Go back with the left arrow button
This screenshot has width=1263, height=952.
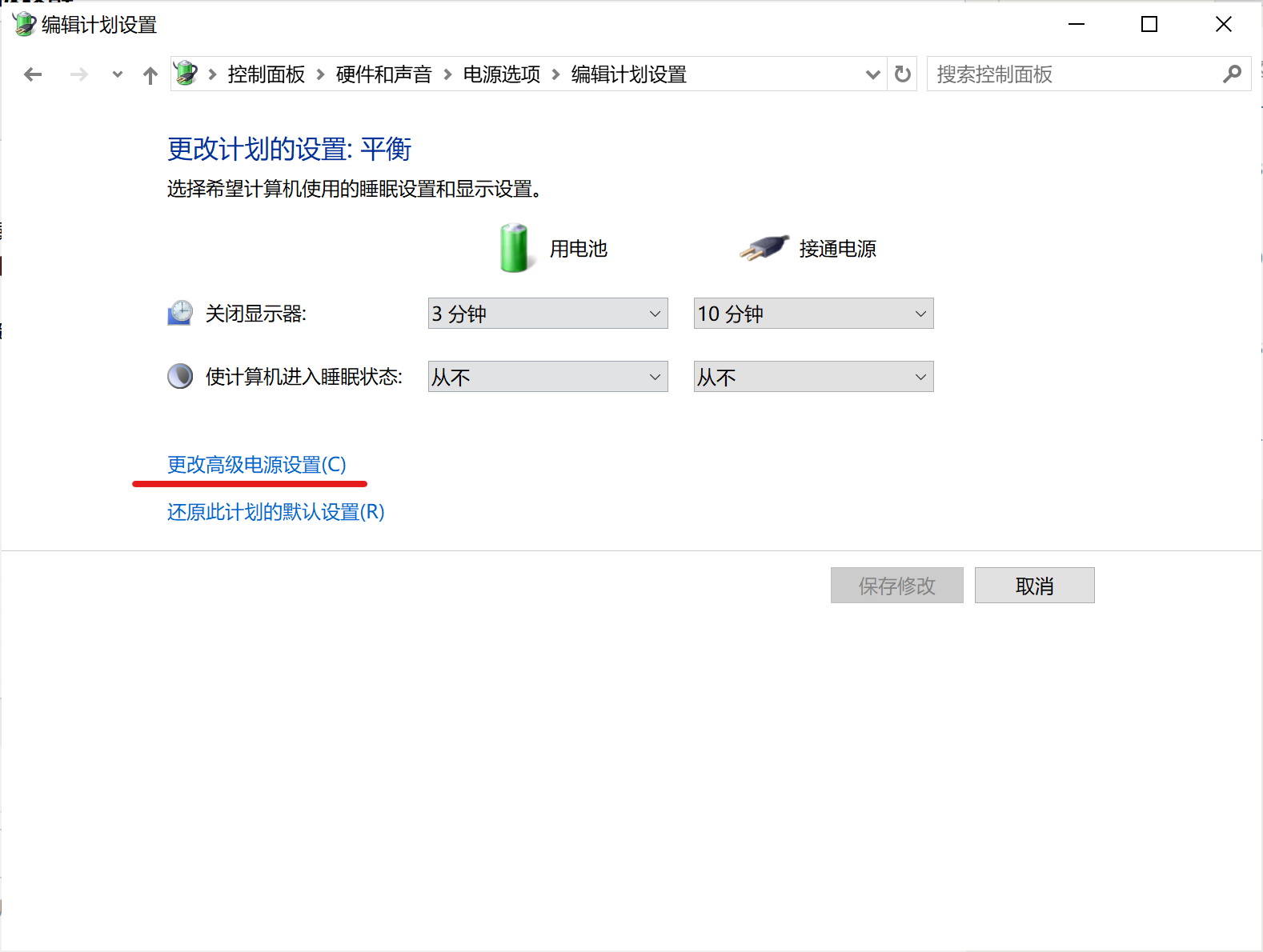point(33,74)
